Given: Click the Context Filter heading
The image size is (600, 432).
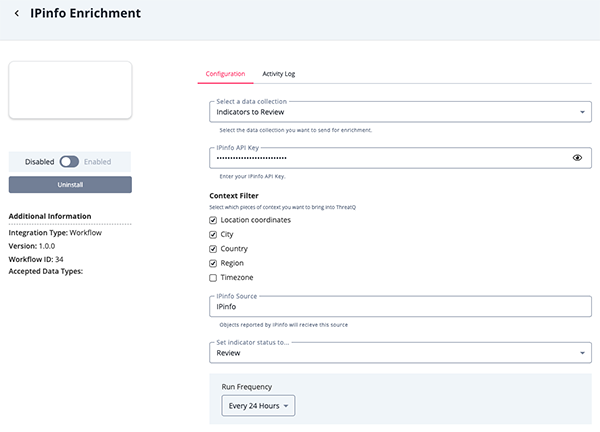Looking at the screenshot, I should click(234, 196).
